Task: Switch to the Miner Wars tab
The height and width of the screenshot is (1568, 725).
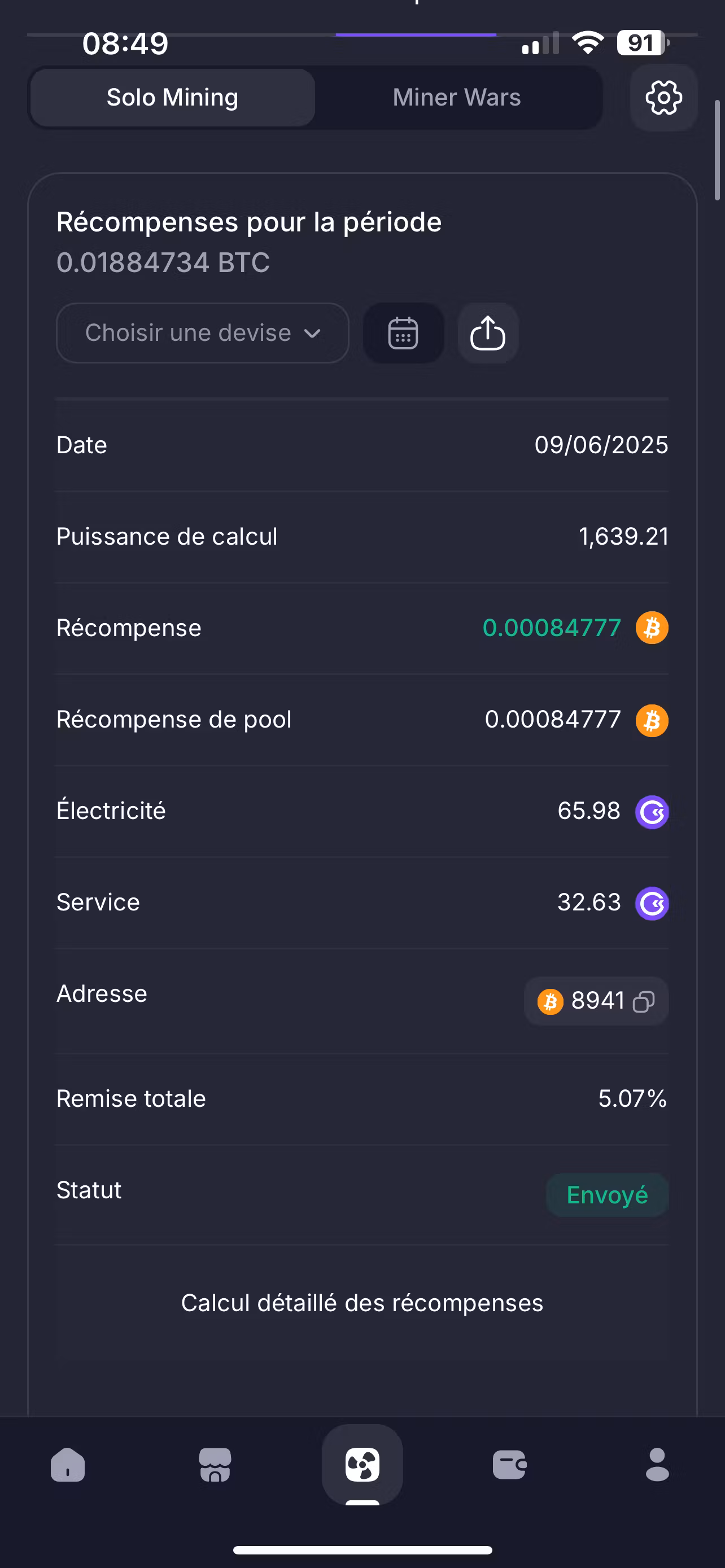Action: [457, 98]
